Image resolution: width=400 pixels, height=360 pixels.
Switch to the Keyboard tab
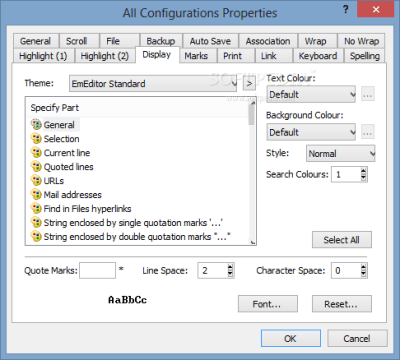(x=318, y=56)
